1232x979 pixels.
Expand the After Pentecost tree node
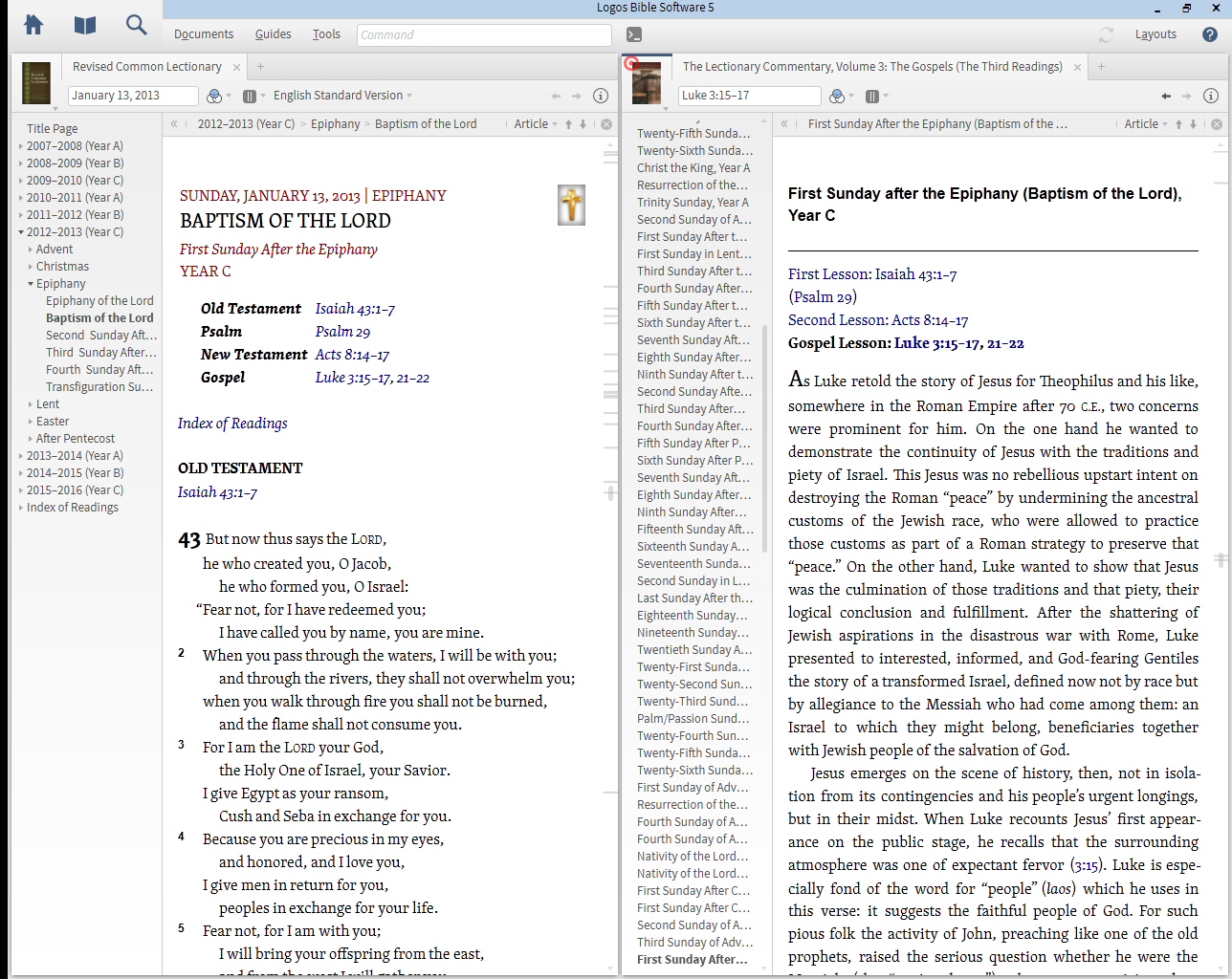[31, 439]
